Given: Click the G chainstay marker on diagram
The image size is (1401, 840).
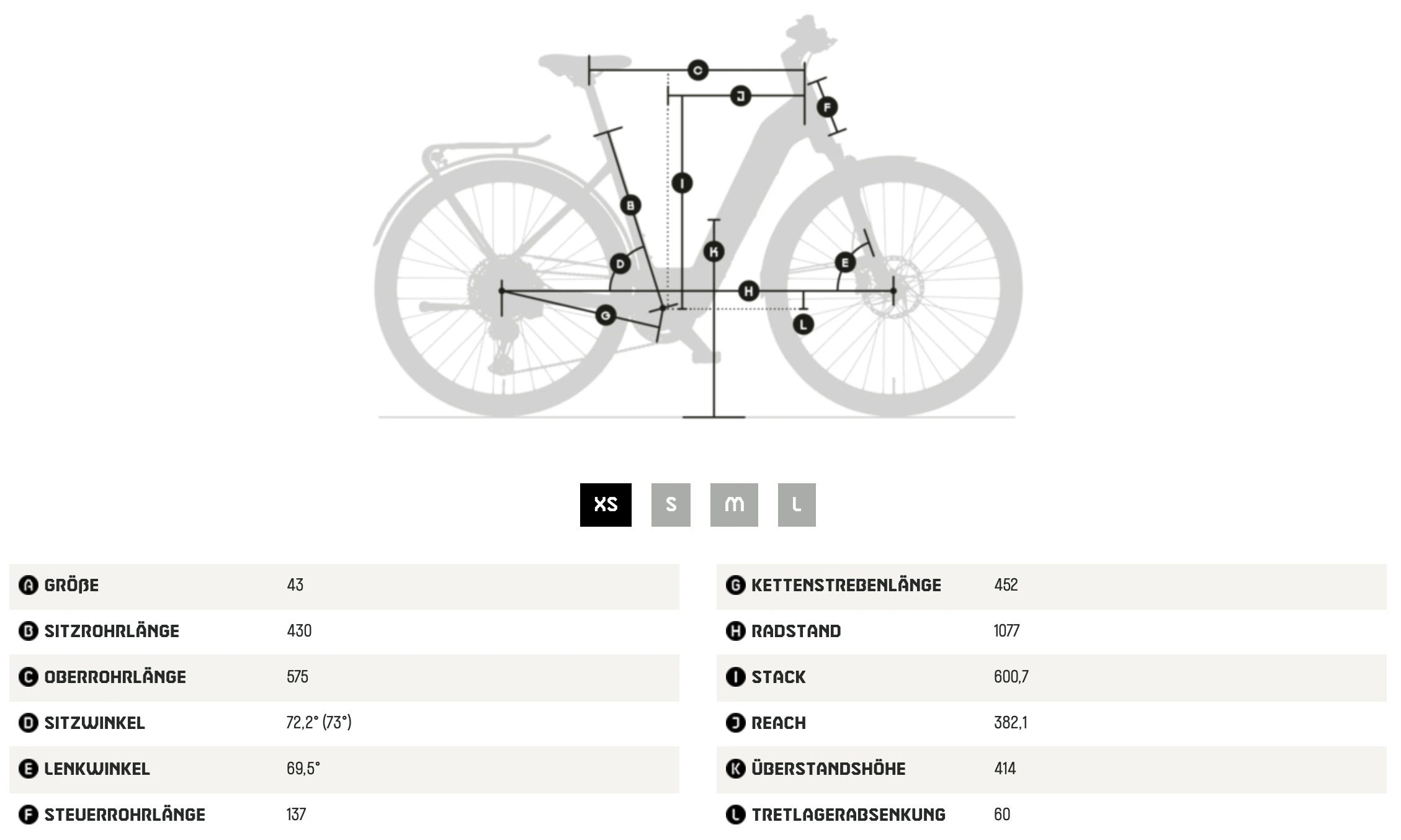Looking at the screenshot, I should [x=606, y=315].
